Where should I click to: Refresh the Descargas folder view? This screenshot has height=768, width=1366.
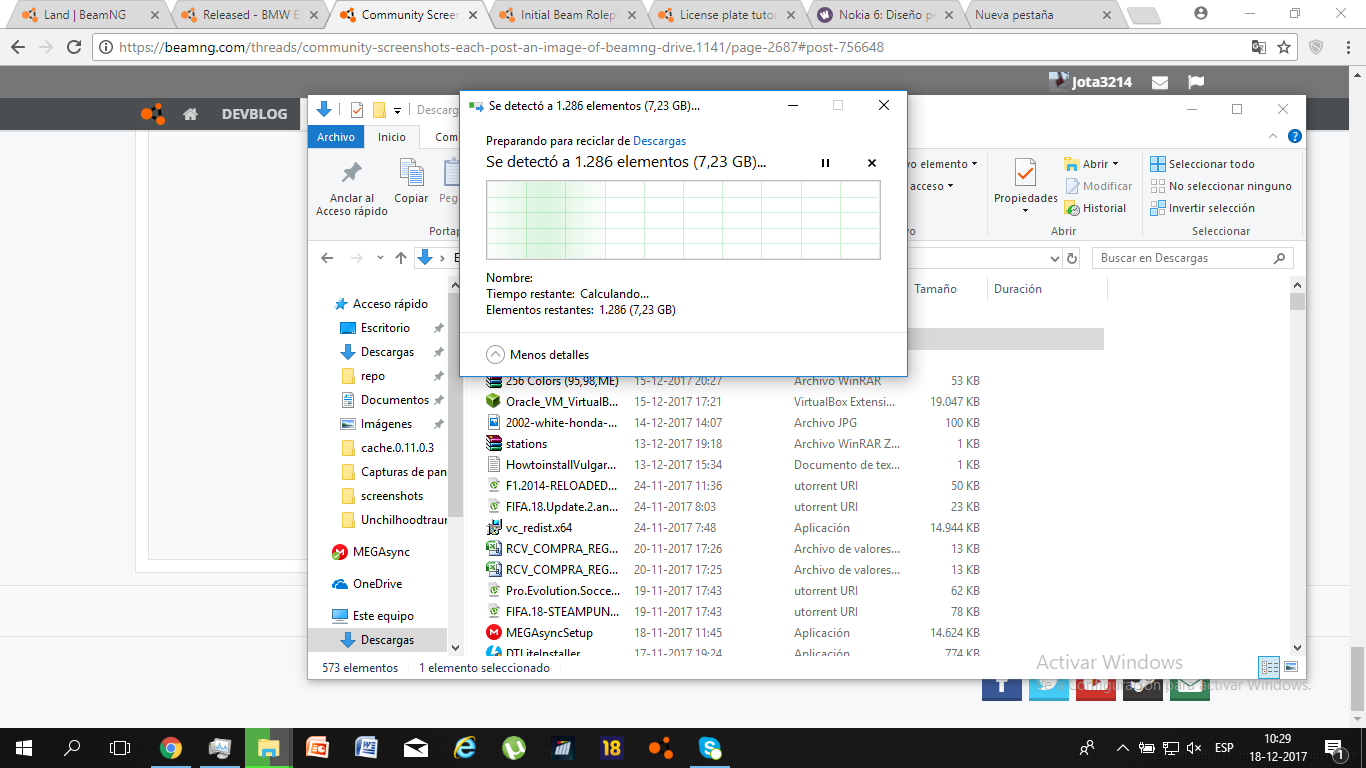(1072, 258)
